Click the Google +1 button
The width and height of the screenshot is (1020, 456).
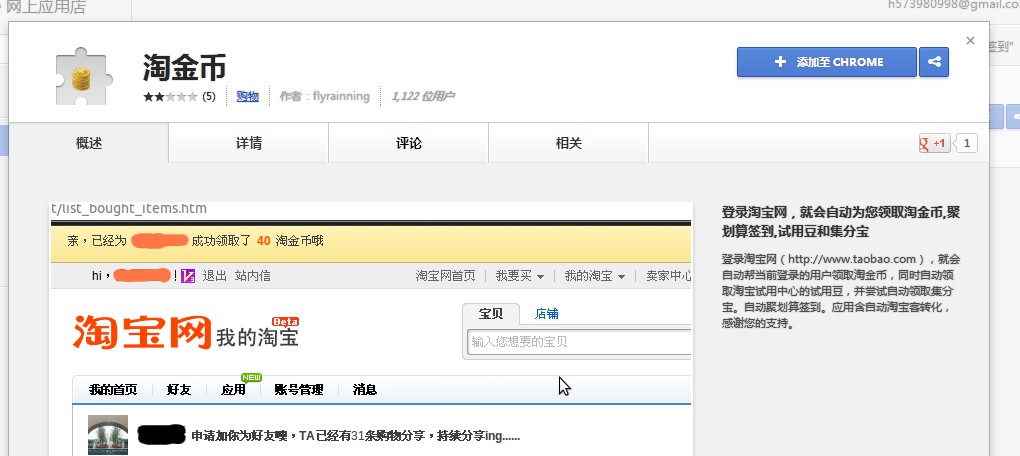(933, 143)
